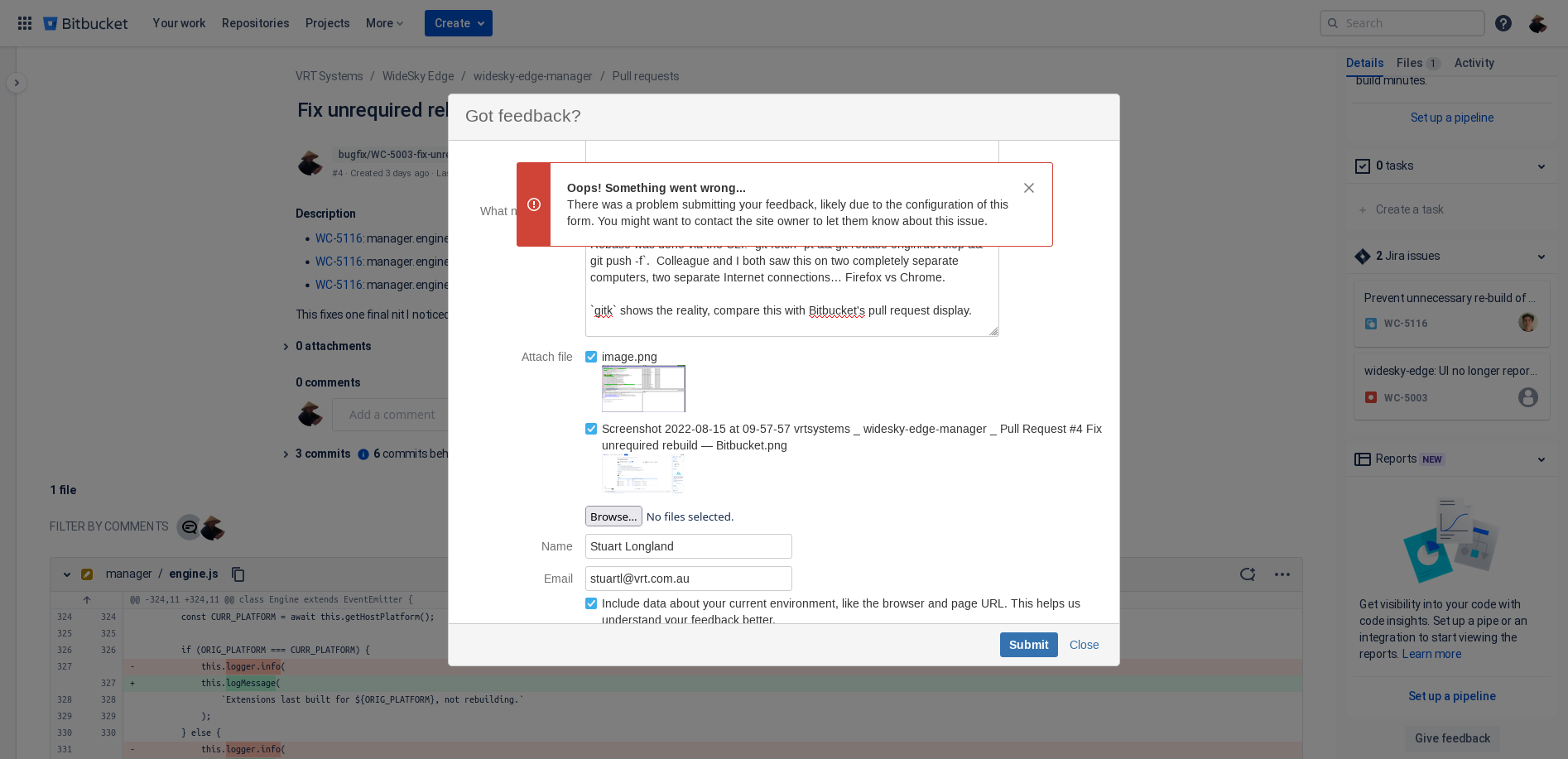The width and height of the screenshot is (1568, 759).
Task: Open the app switcher grid icon
Action: coord(25,23)
